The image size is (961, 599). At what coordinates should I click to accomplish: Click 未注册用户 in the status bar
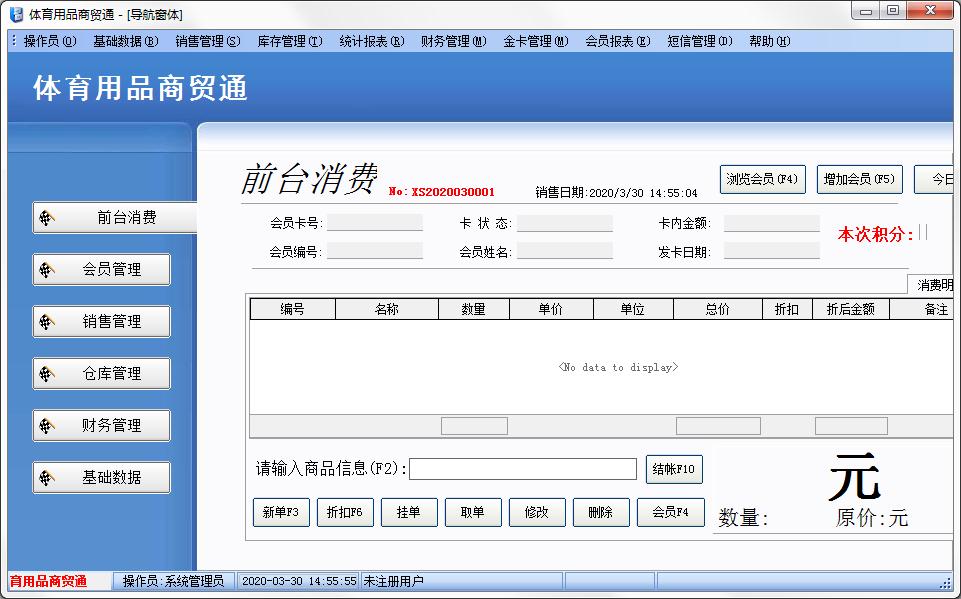[393, 581]
